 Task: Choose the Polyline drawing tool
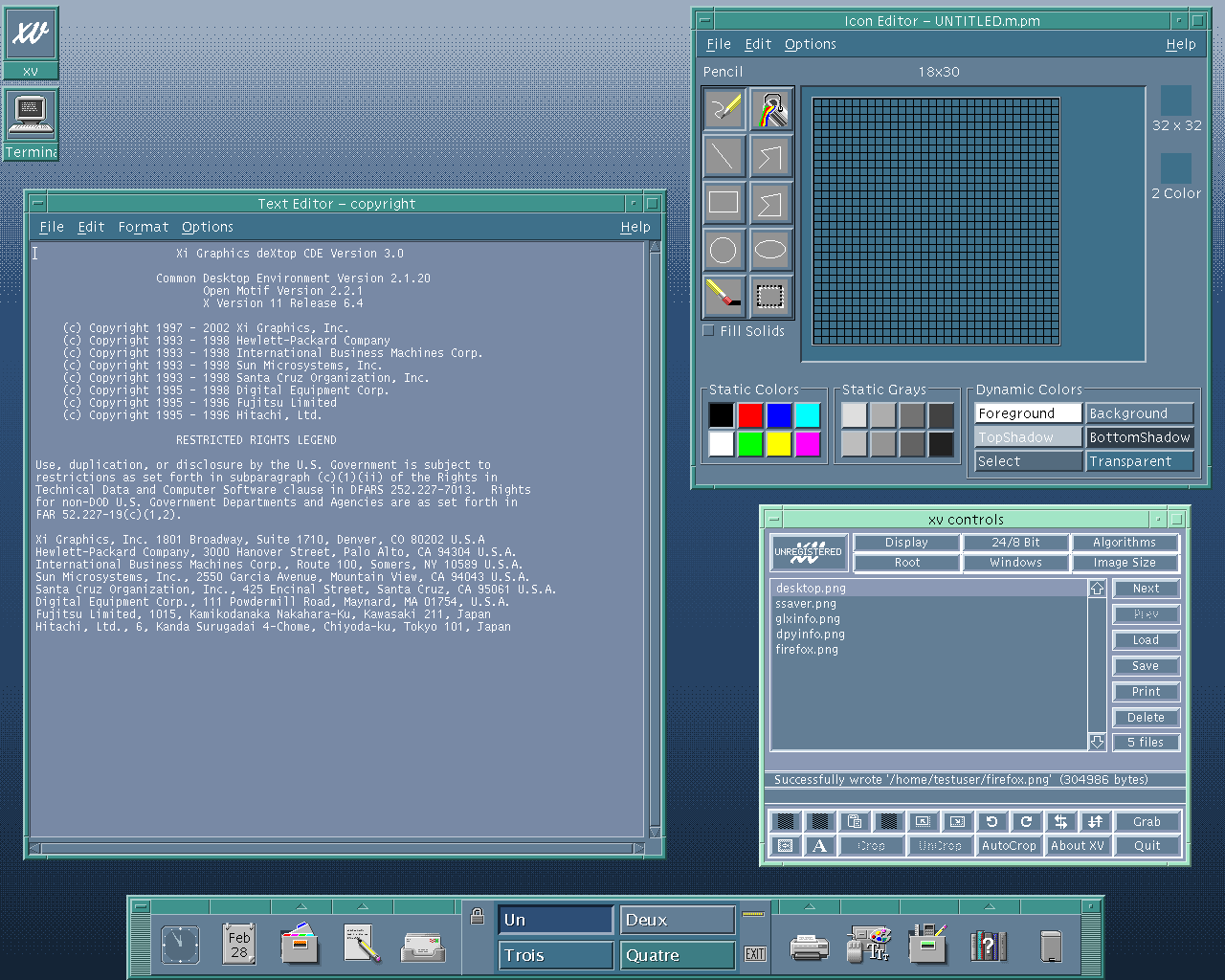[x=770, y=155]
